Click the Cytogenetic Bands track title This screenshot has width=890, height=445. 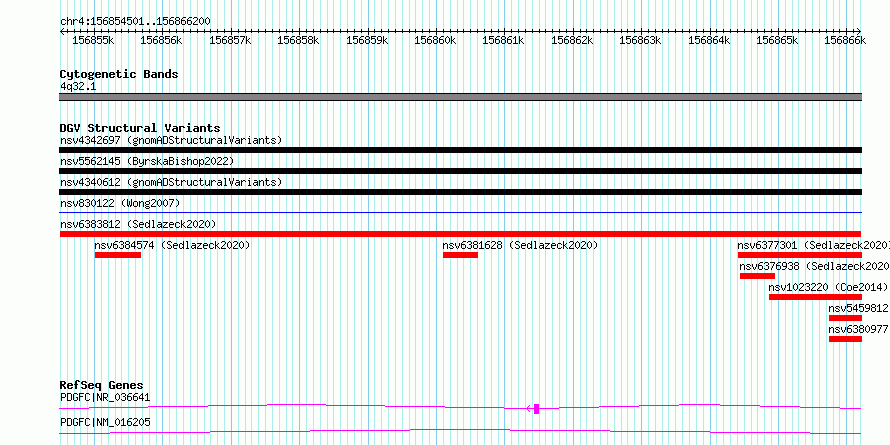119,74
